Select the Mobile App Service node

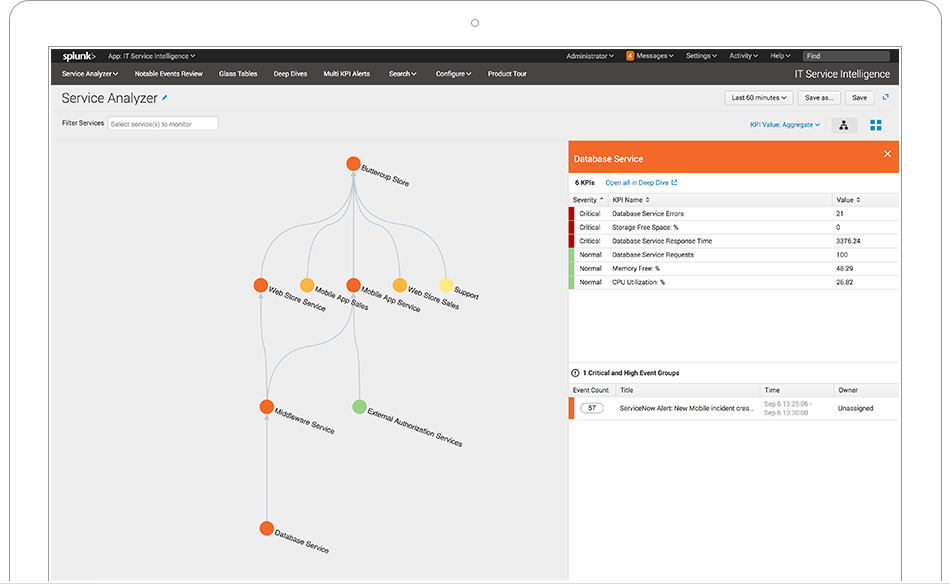[x=353, y=285]
